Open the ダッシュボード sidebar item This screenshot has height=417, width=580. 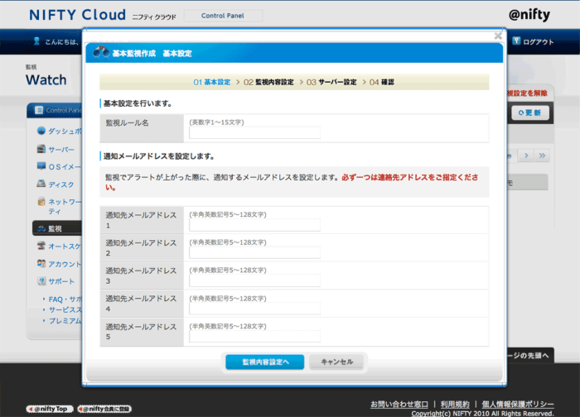coord(65,131)
